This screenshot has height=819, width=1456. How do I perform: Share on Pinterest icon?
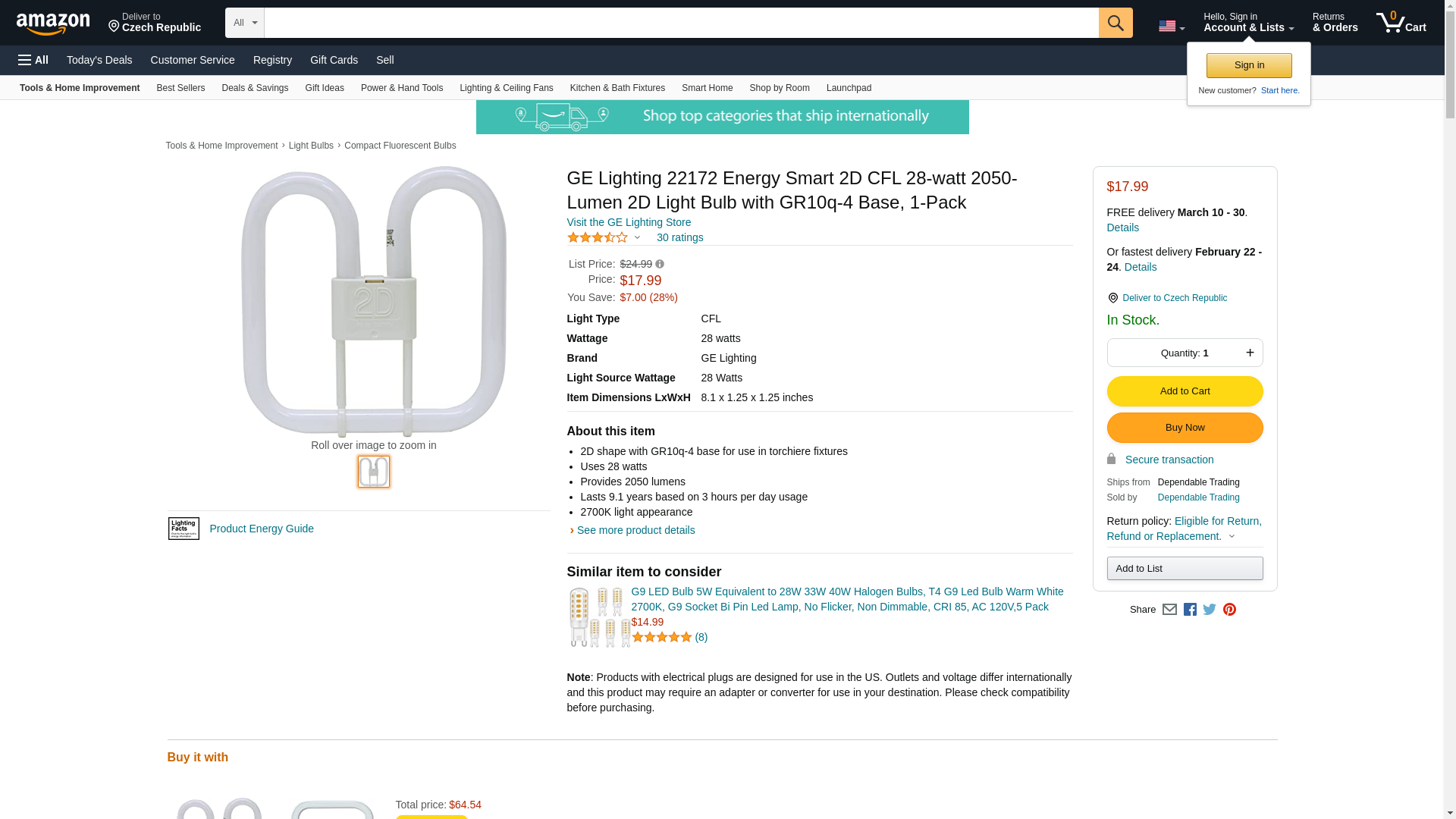[1229, 610]
